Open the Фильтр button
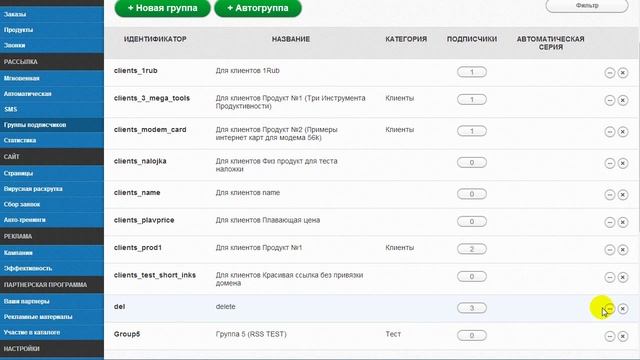The width and height of the screenshot is (640, 360). click(587, 6)
